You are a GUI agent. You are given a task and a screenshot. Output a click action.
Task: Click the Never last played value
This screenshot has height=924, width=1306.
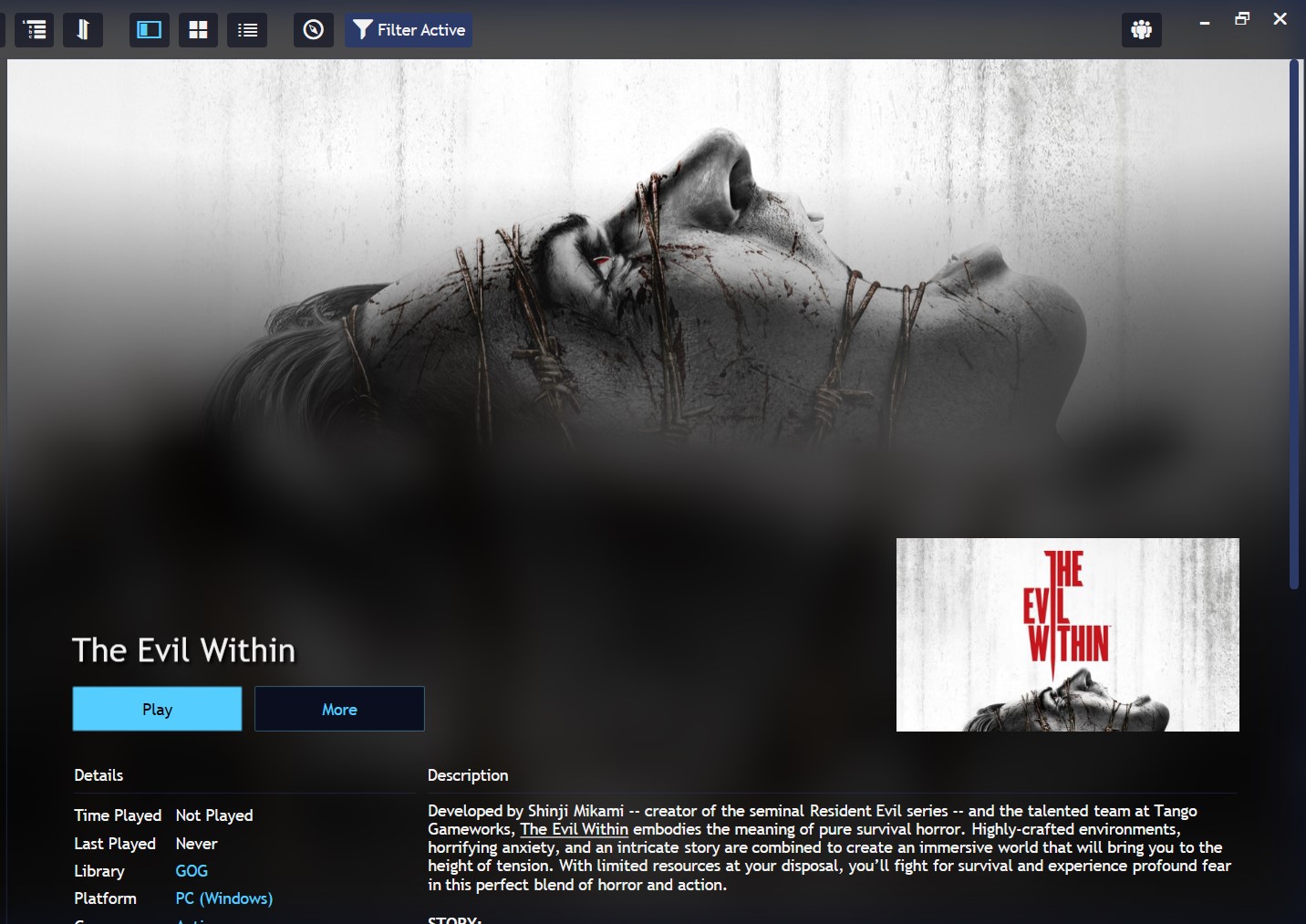(196, 844)
